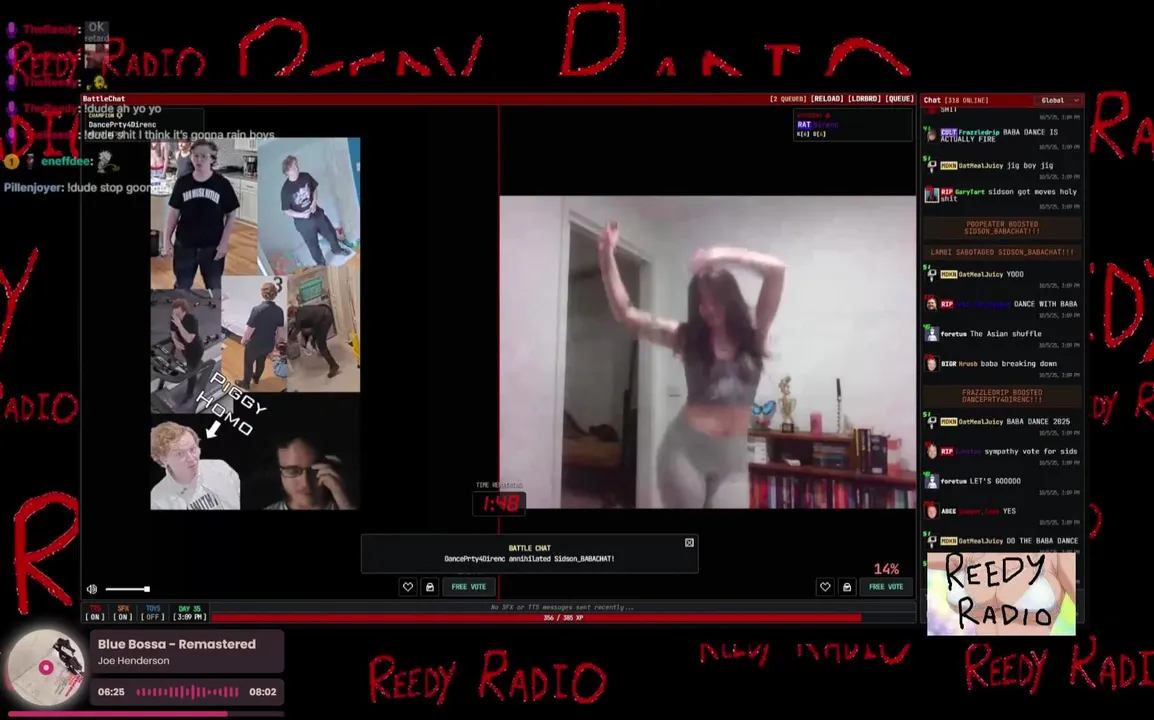Image resolution: width=1154 pixels, height=720 pixels.
Task: Click the ABEE user avatar beside 'YES'
Action: [932, 511]
